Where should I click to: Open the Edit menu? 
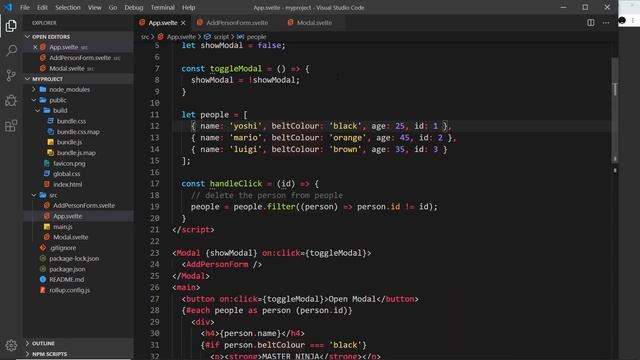pos(42,7)
